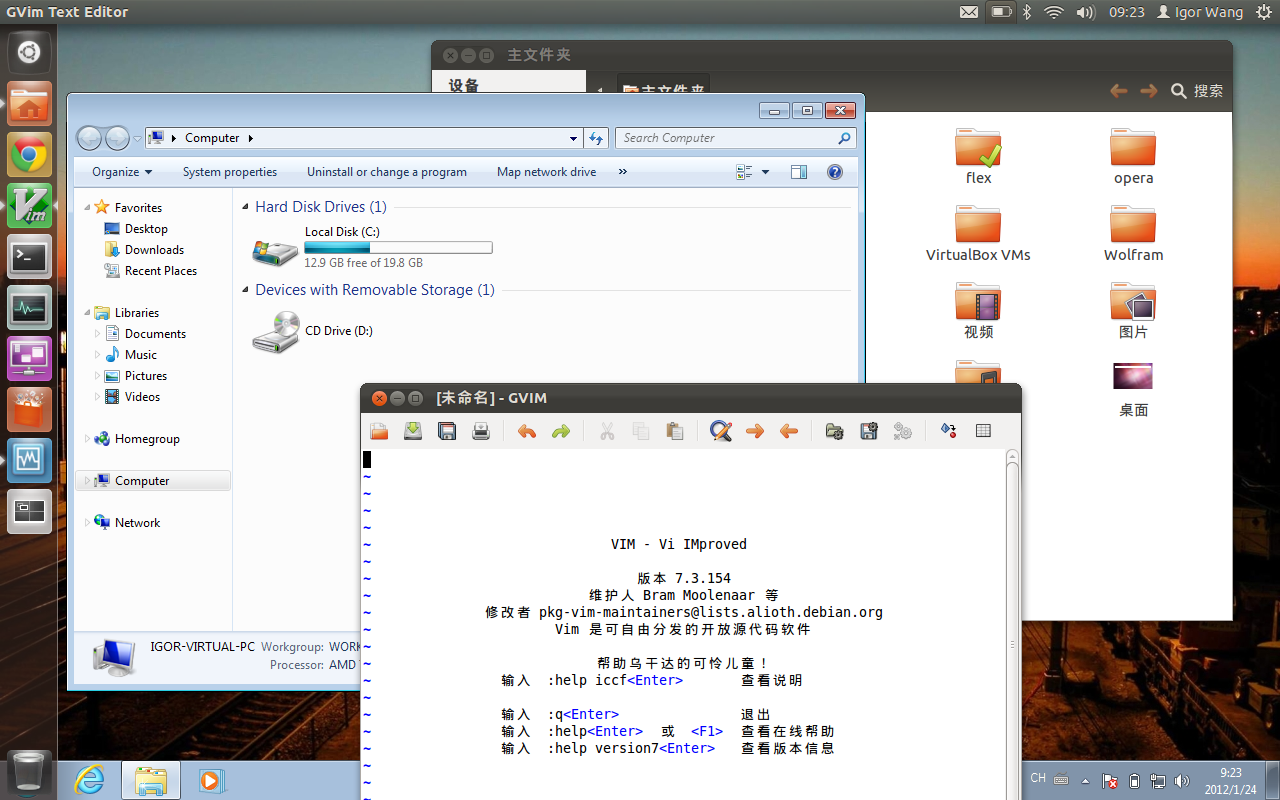Open Find and Replace in GVim toolbar

click(721, 431)
